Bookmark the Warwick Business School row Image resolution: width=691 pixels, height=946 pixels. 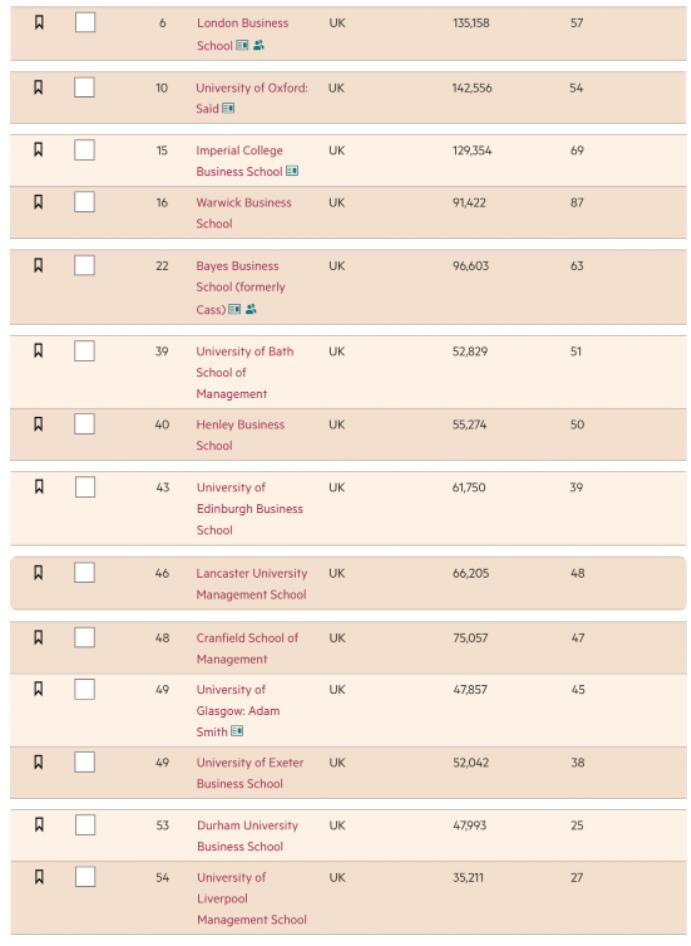point(39,202)
